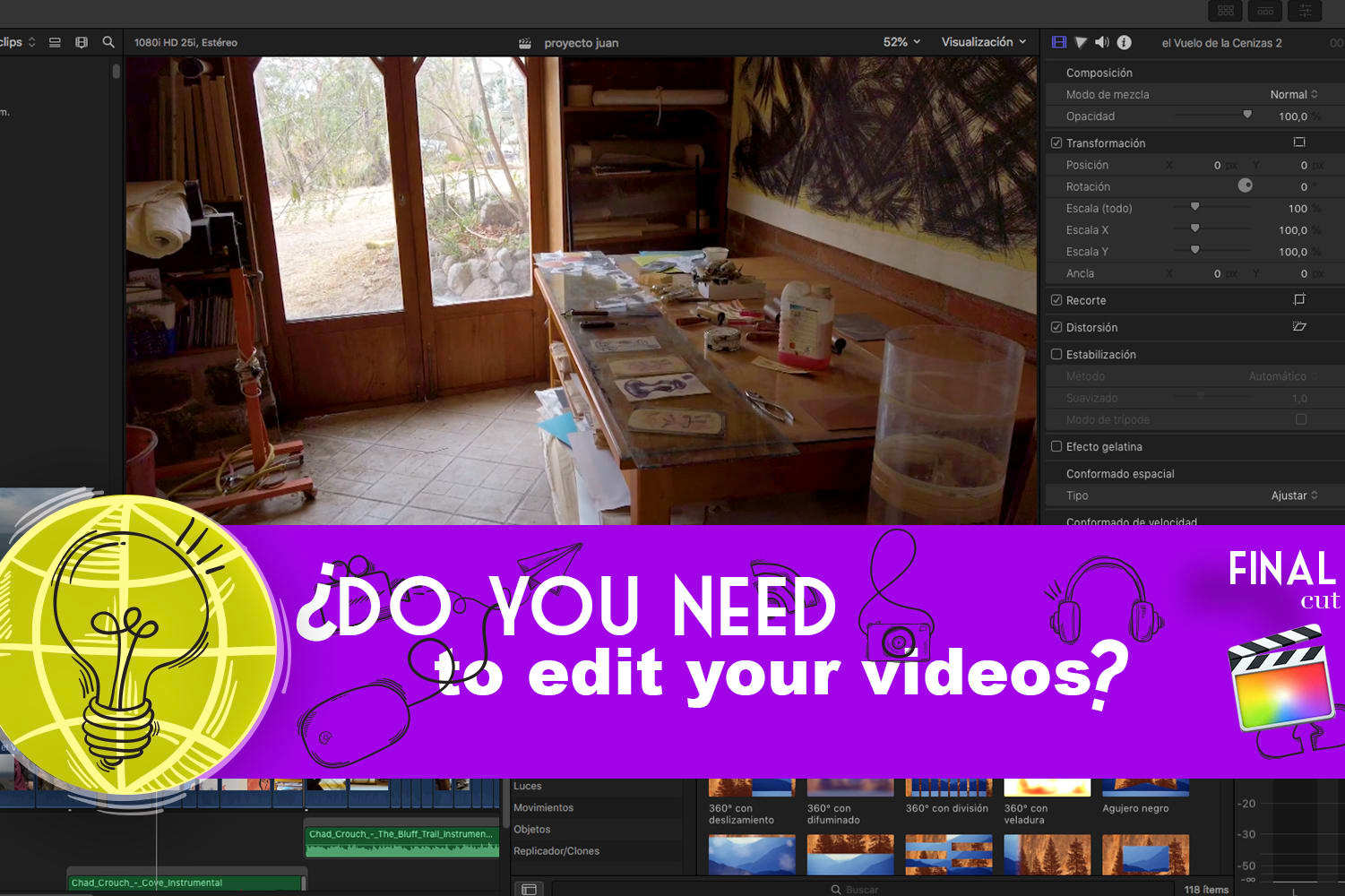Select the Agujero negro effect thumbnail

coord(1145,788)
